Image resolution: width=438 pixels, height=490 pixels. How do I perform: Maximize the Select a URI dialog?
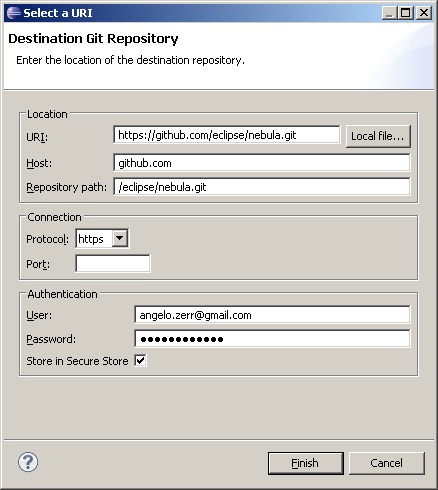click(406, 13)
